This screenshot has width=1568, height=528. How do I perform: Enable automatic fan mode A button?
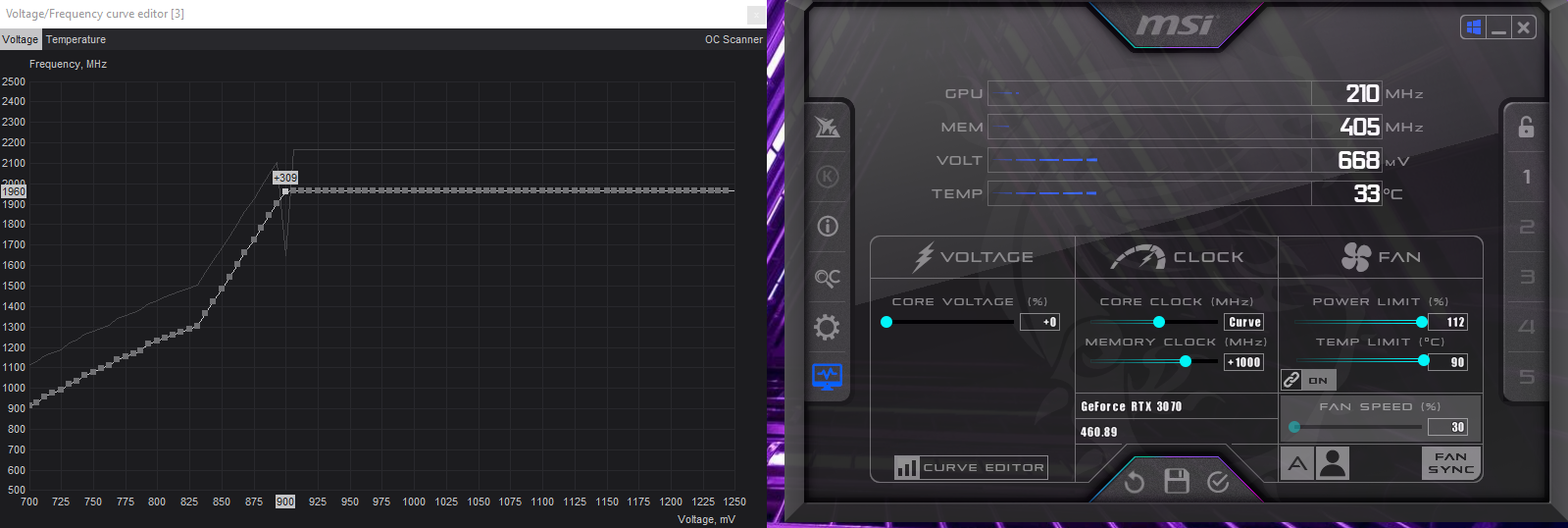(x=1297, y=463)
